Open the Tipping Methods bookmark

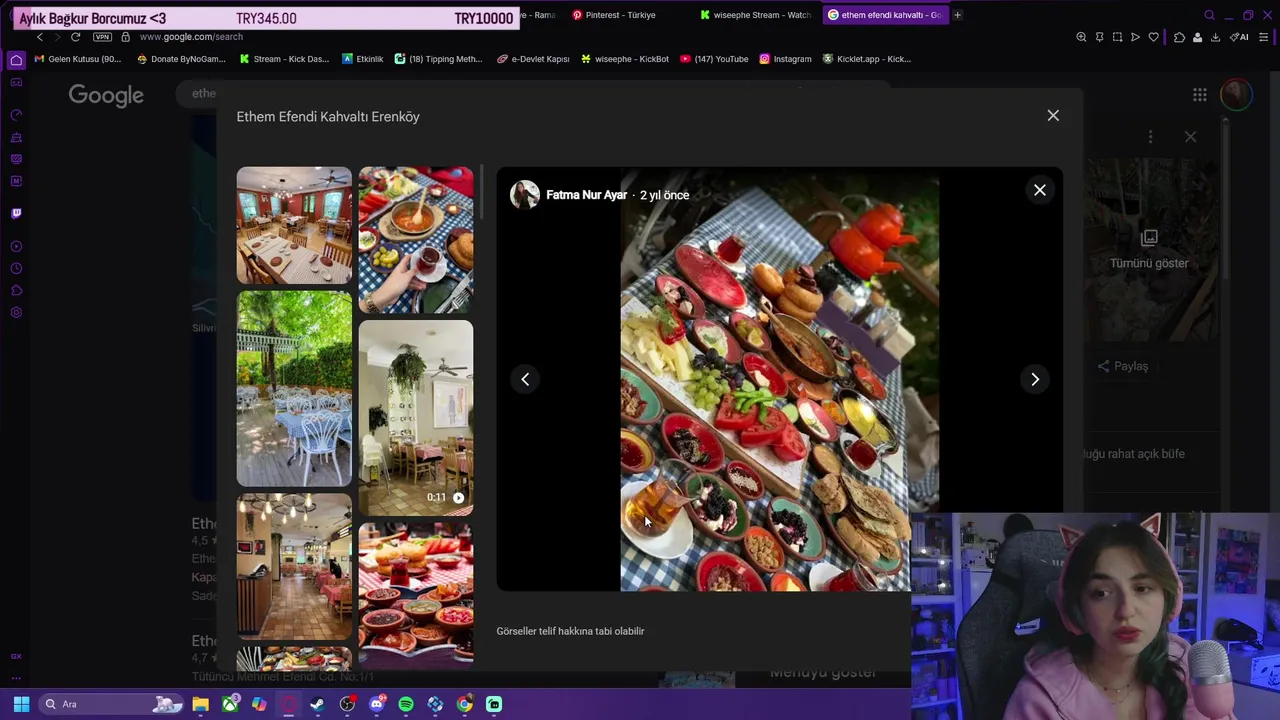pos(438,59)
